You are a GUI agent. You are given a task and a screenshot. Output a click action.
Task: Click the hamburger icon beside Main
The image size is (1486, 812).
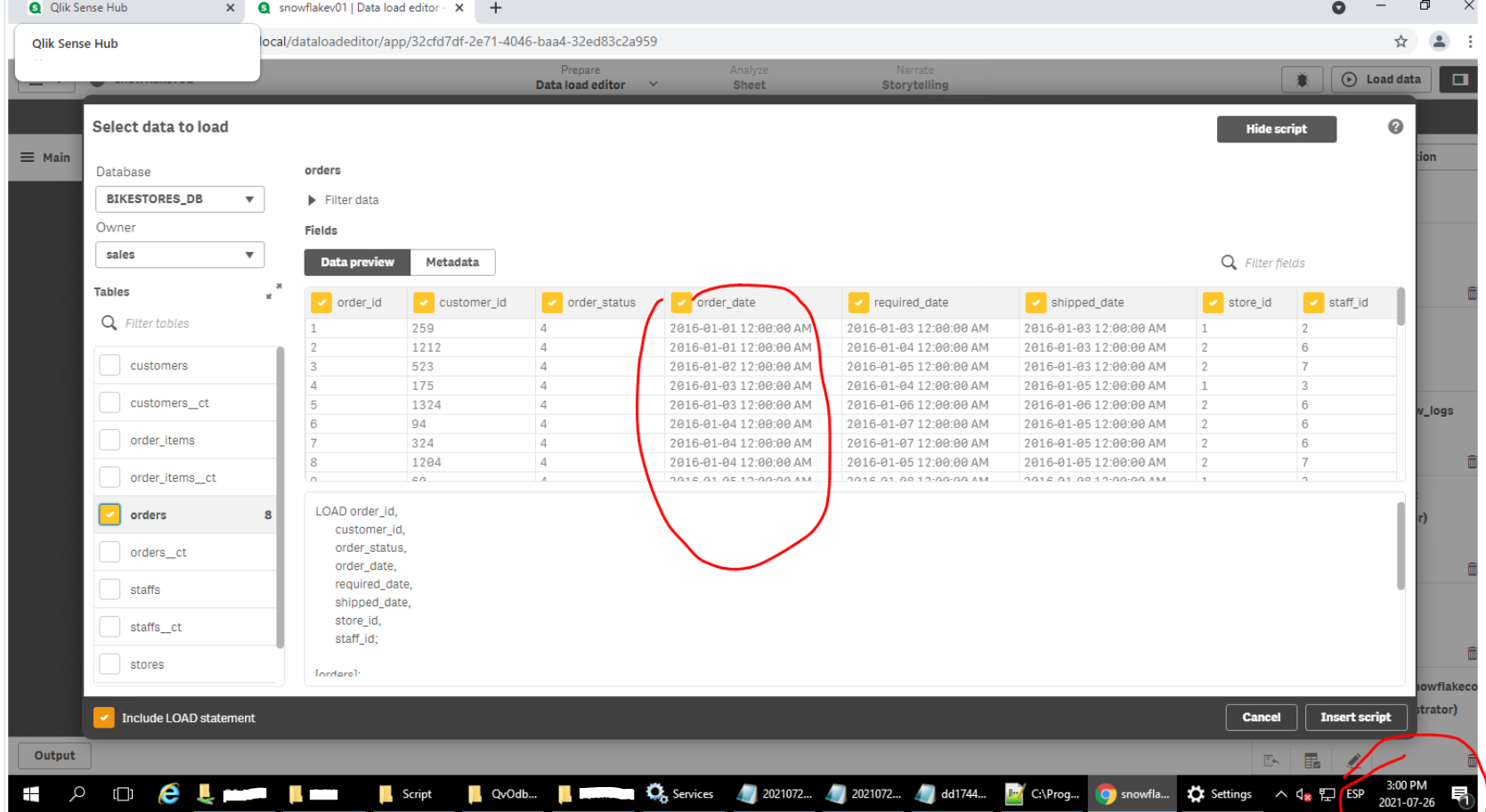point(28,158)
